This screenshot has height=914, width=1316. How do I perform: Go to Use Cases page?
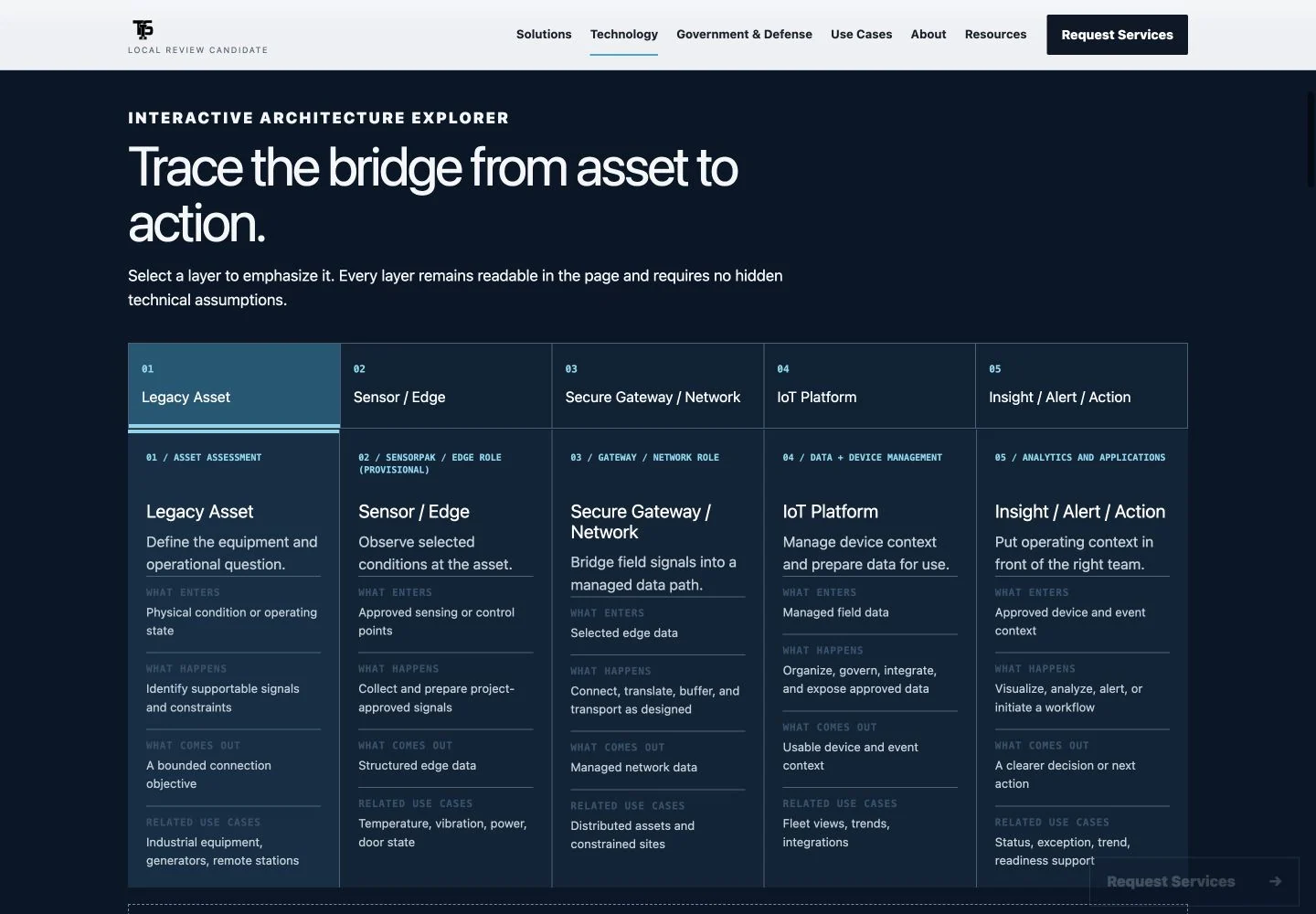[x=861, y=34]
